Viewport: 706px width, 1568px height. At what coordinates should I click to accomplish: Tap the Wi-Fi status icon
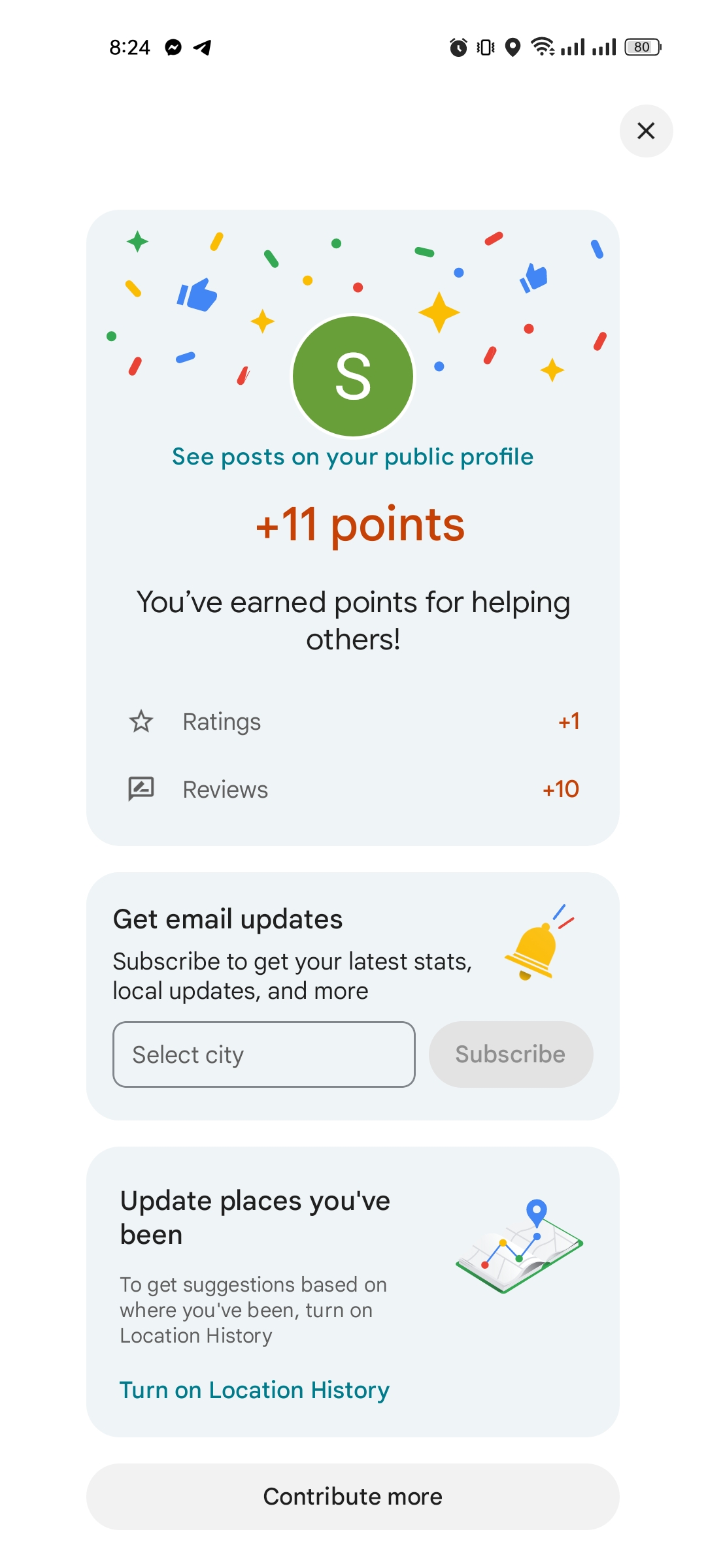[x=543, y=46]
